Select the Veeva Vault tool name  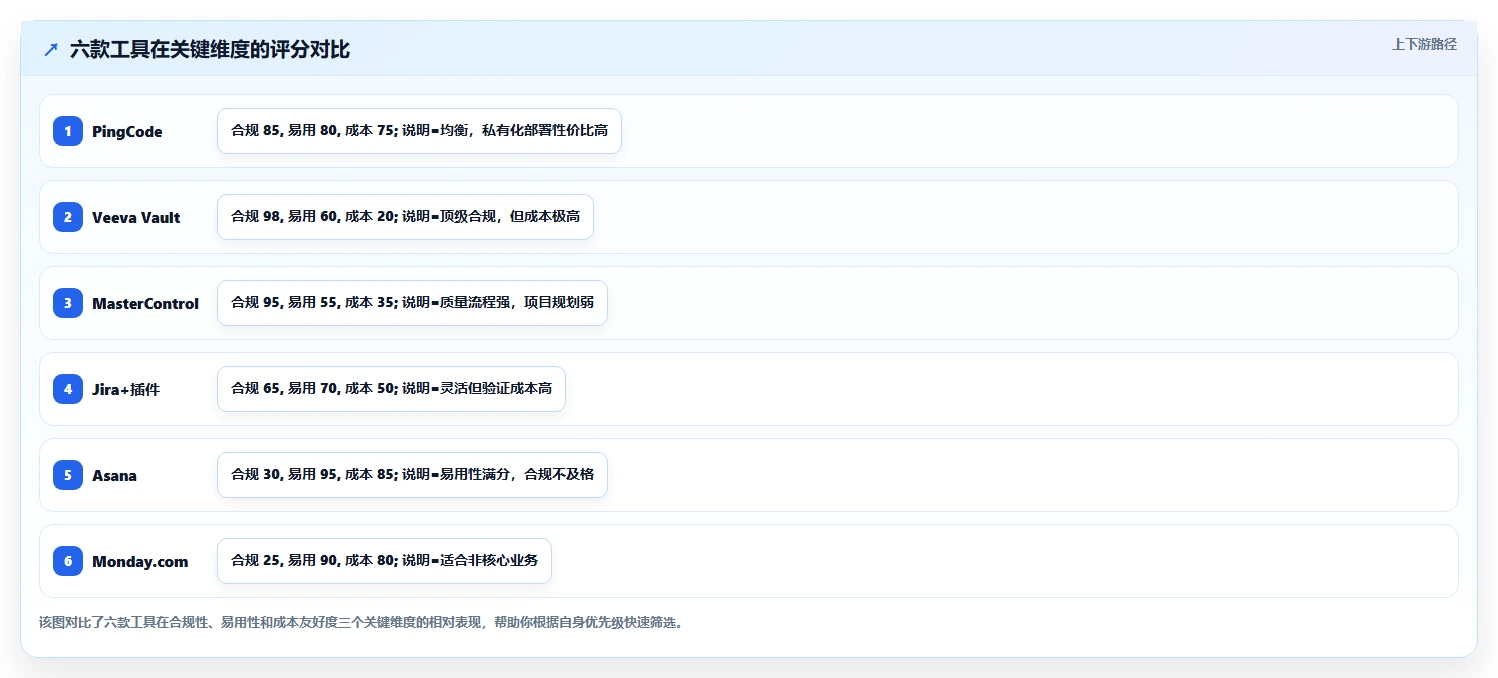(x=136, y=218)
